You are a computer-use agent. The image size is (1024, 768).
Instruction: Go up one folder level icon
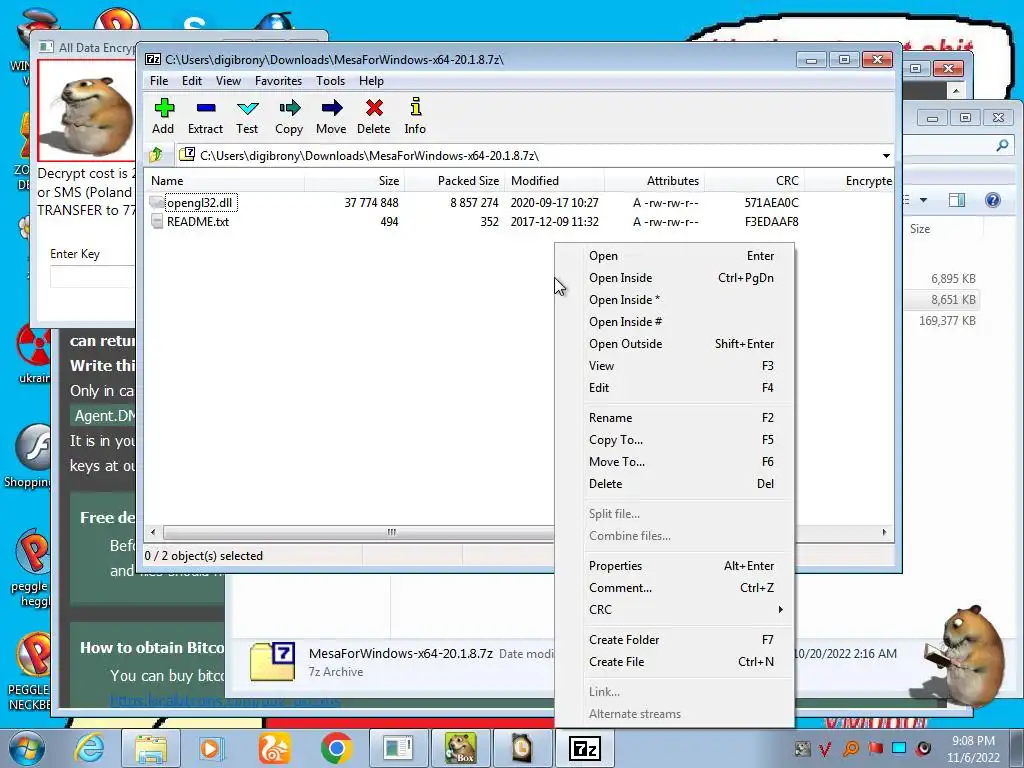(156, 155)
